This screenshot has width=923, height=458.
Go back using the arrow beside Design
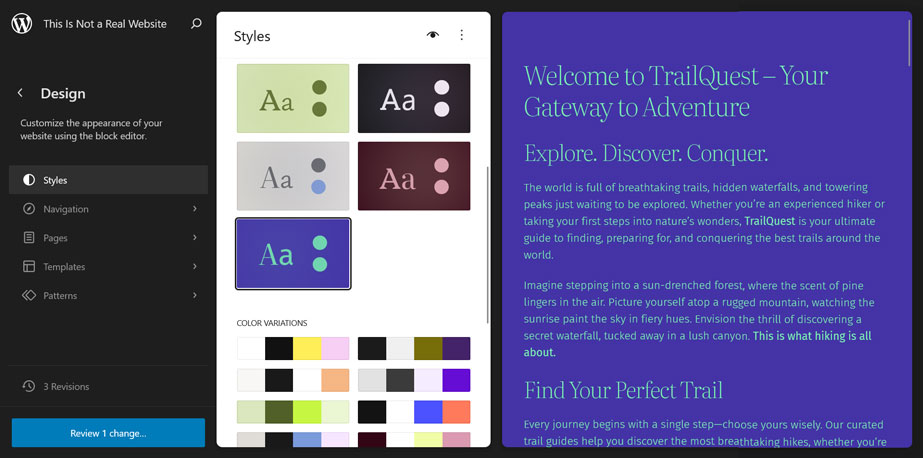(x=20, y=93)
